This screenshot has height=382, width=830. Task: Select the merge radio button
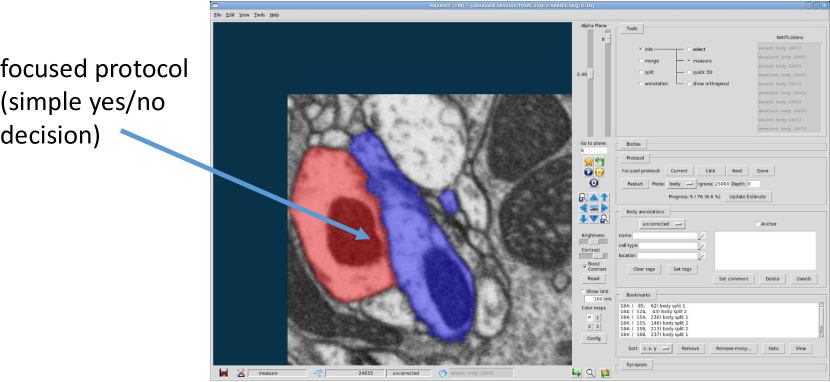pos(641,61)
